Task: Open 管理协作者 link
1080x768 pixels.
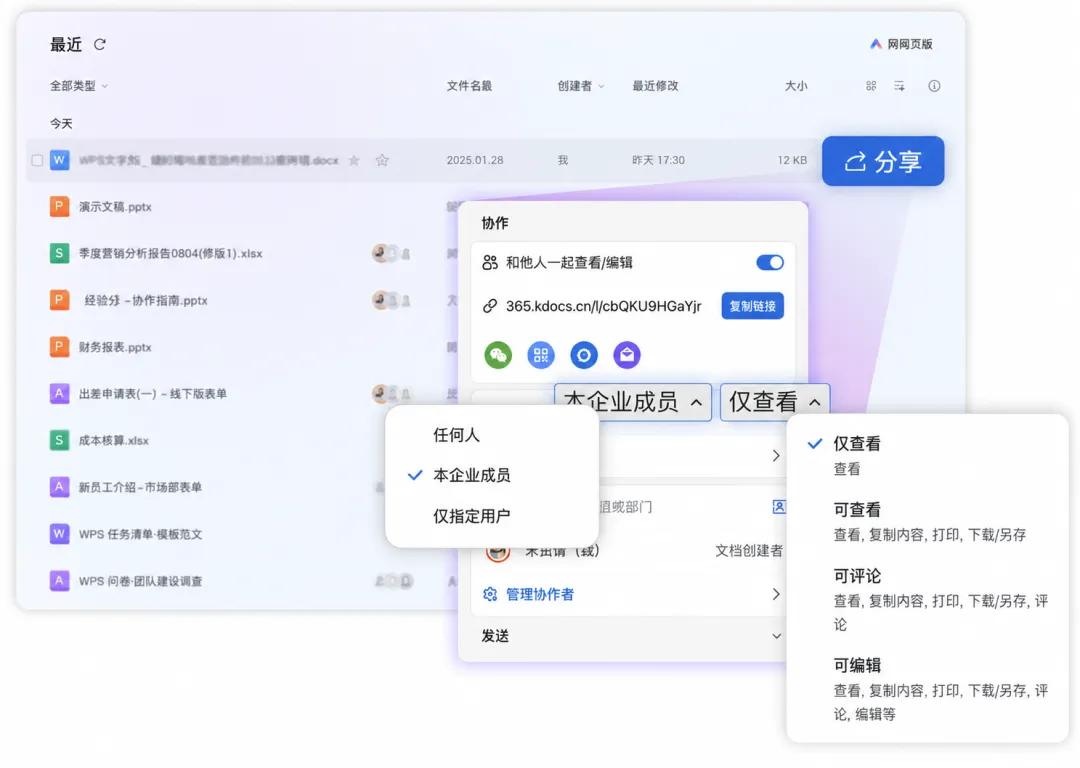Action: (540, 594)
